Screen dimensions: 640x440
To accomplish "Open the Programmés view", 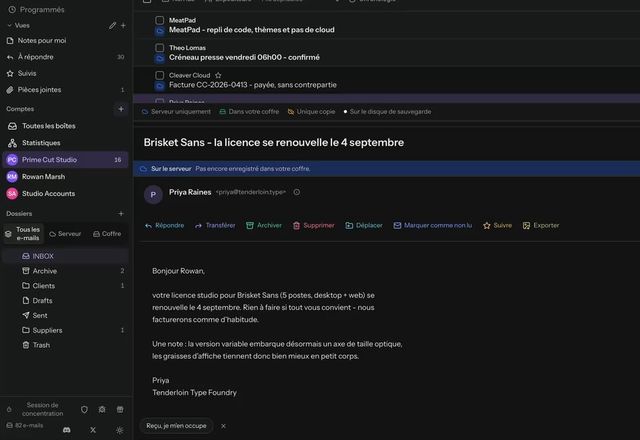I will click(x=36, y=9).
